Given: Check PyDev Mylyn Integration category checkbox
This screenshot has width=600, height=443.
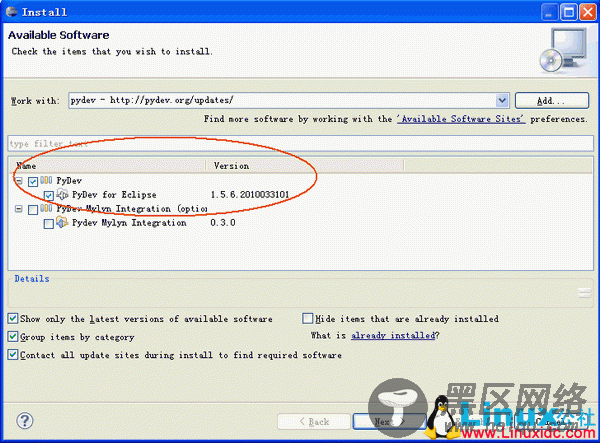Looking at the screenshot, I should [33, 210].
